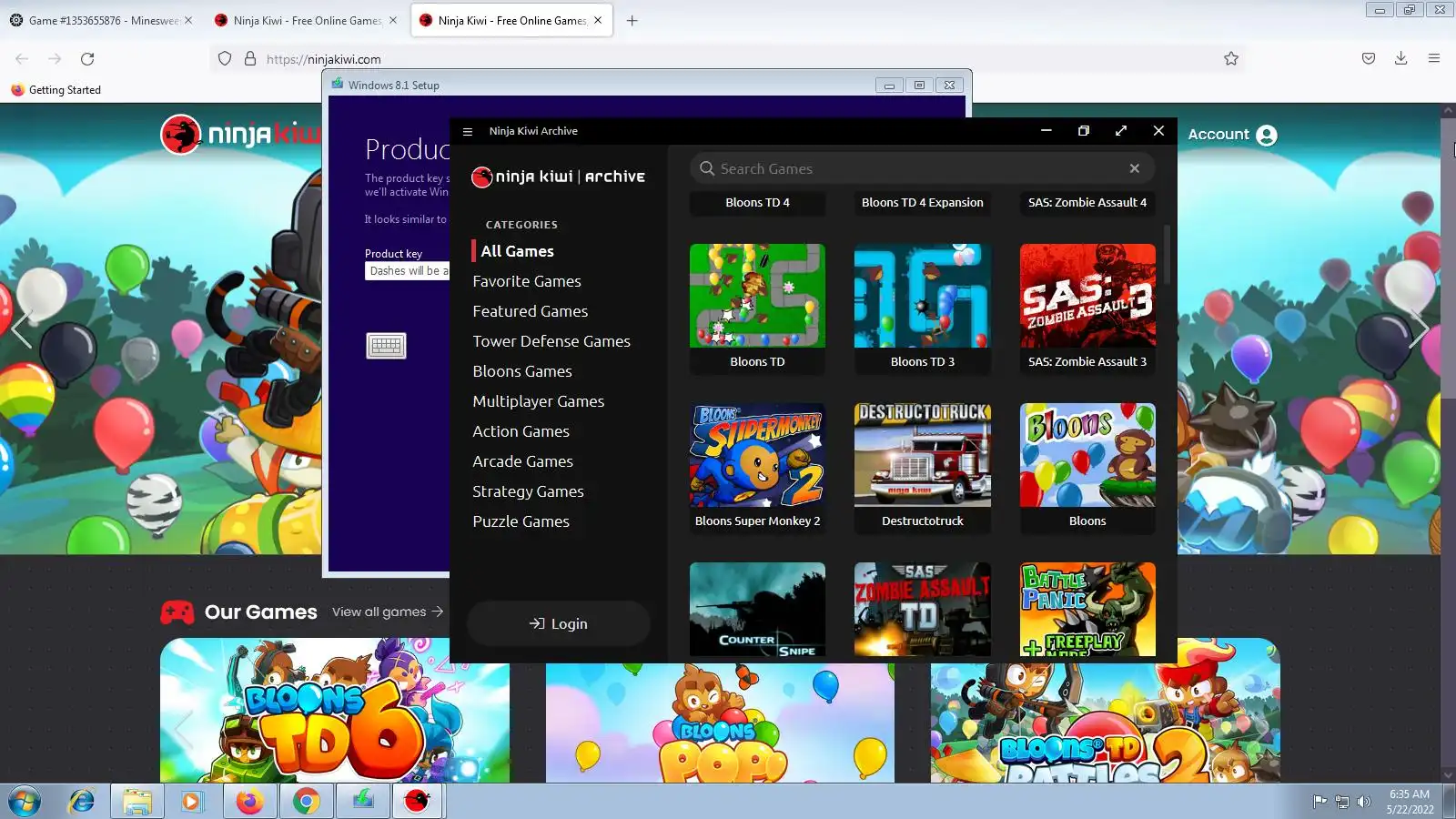Click the Windows Setup product key field
1456x819 pixels.
[x=408, y=271]
